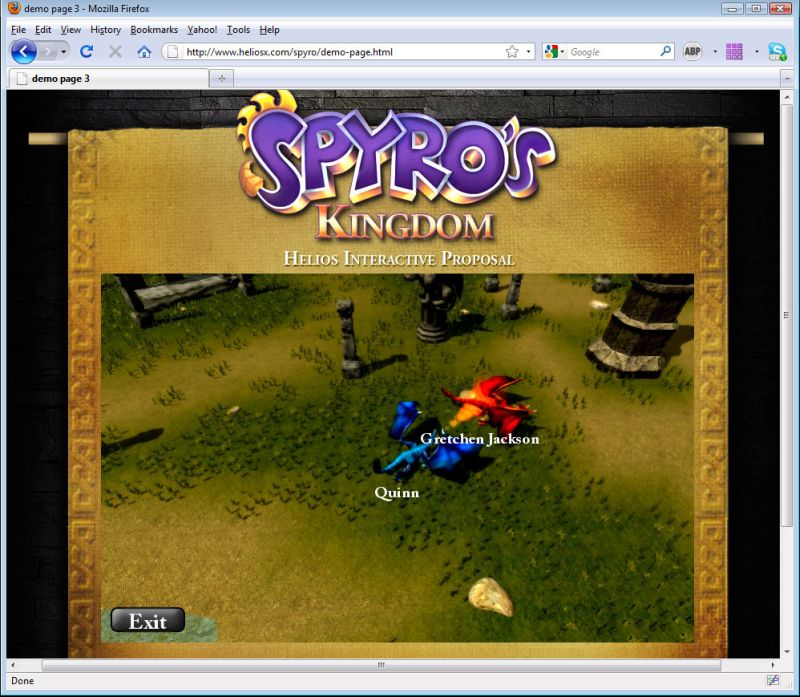Open the address bar history dropdown

point(528,52)
